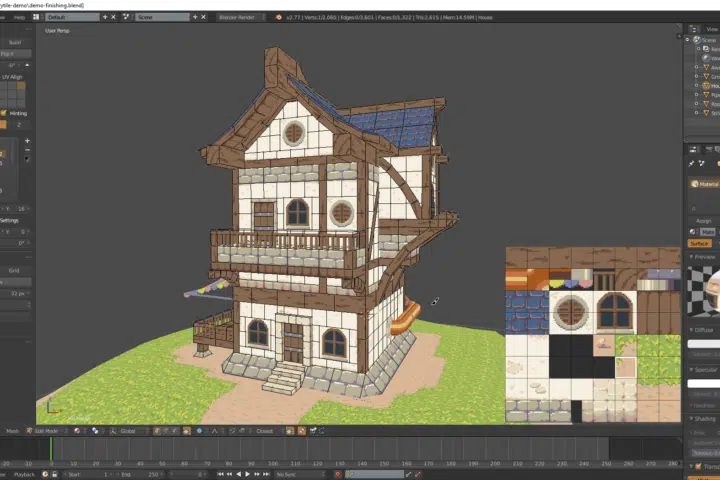Open the properties editor type icon
This screenshot has height=480, width=720.
(x=693, y=149)
